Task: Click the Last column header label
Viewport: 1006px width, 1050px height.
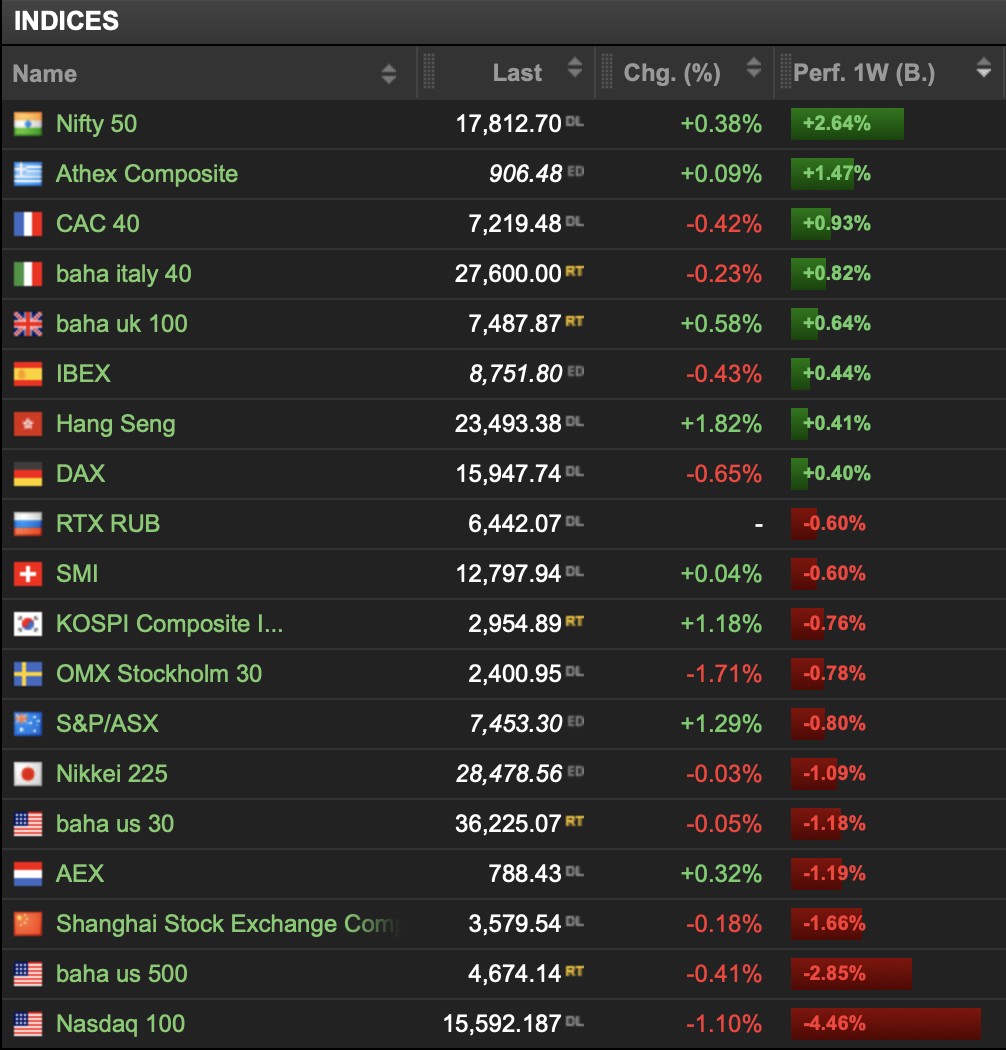Action: click(517, 72)
